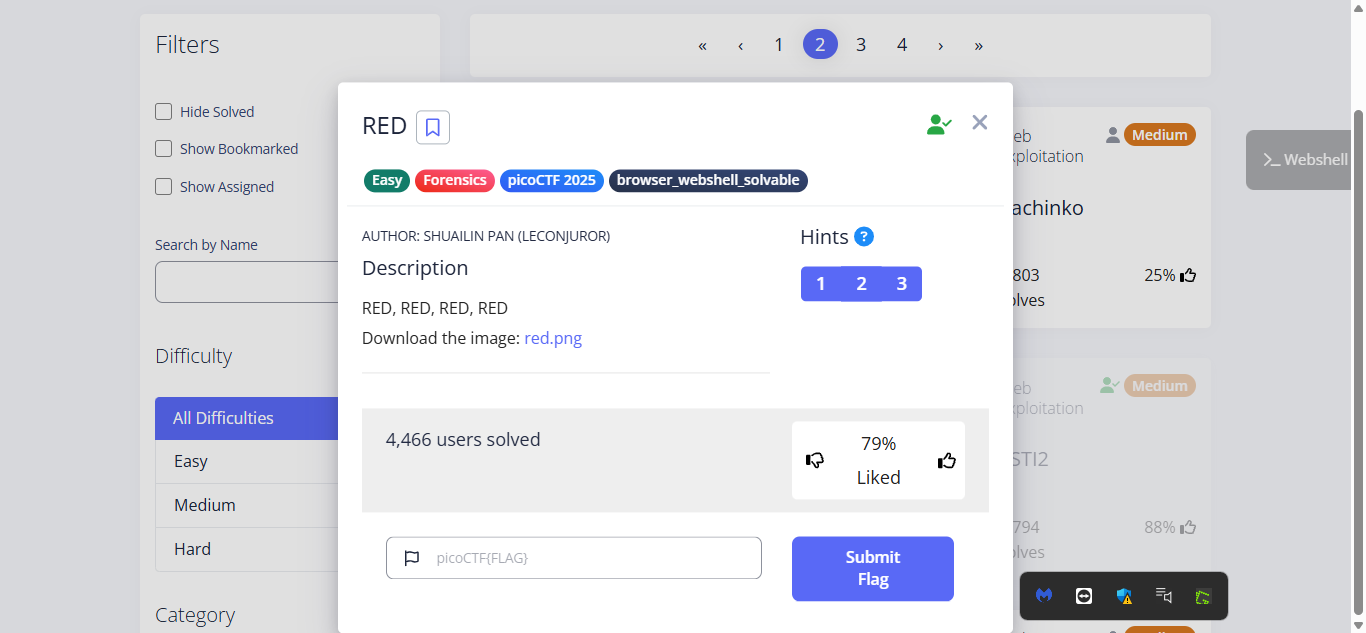Click the thumbs down dislike icon
This screenshot has height=633, width=1366.
[815, 460]
